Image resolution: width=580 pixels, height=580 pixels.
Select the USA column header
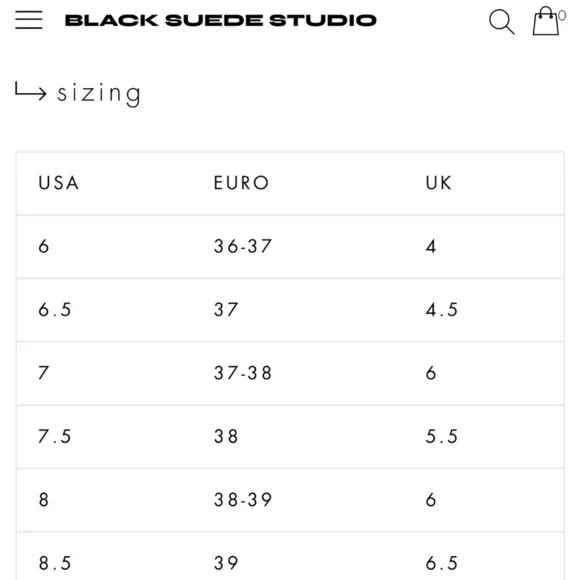(x=58, y=183)
